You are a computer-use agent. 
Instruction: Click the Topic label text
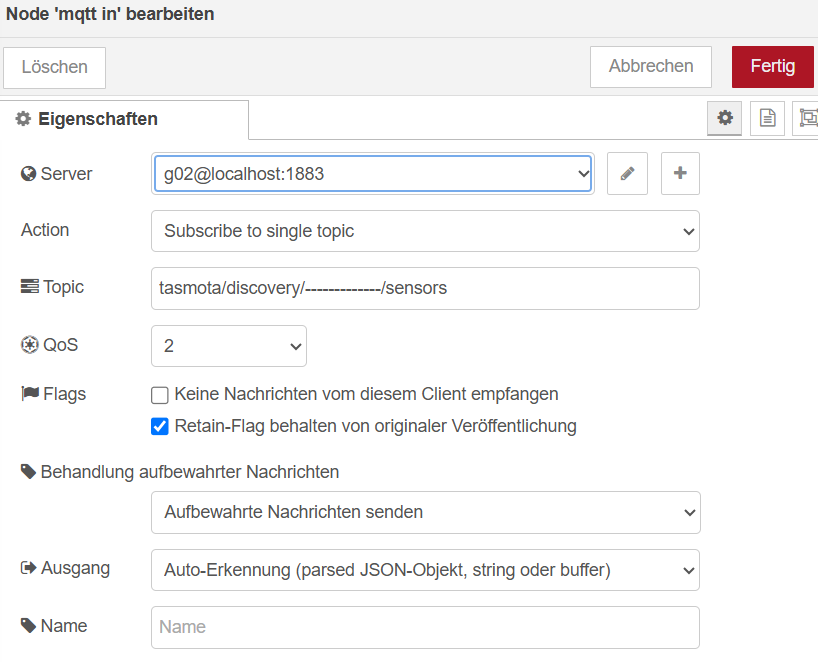63,287
